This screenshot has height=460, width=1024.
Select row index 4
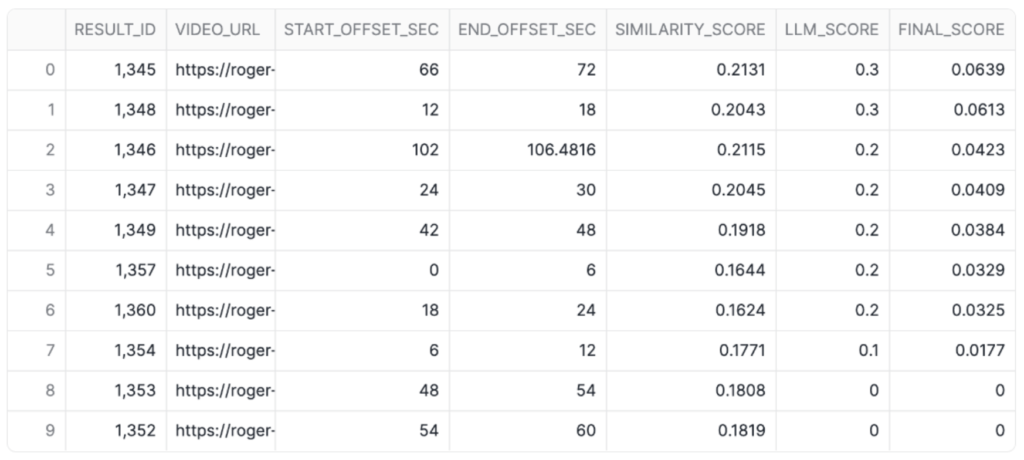coord(50,230)
